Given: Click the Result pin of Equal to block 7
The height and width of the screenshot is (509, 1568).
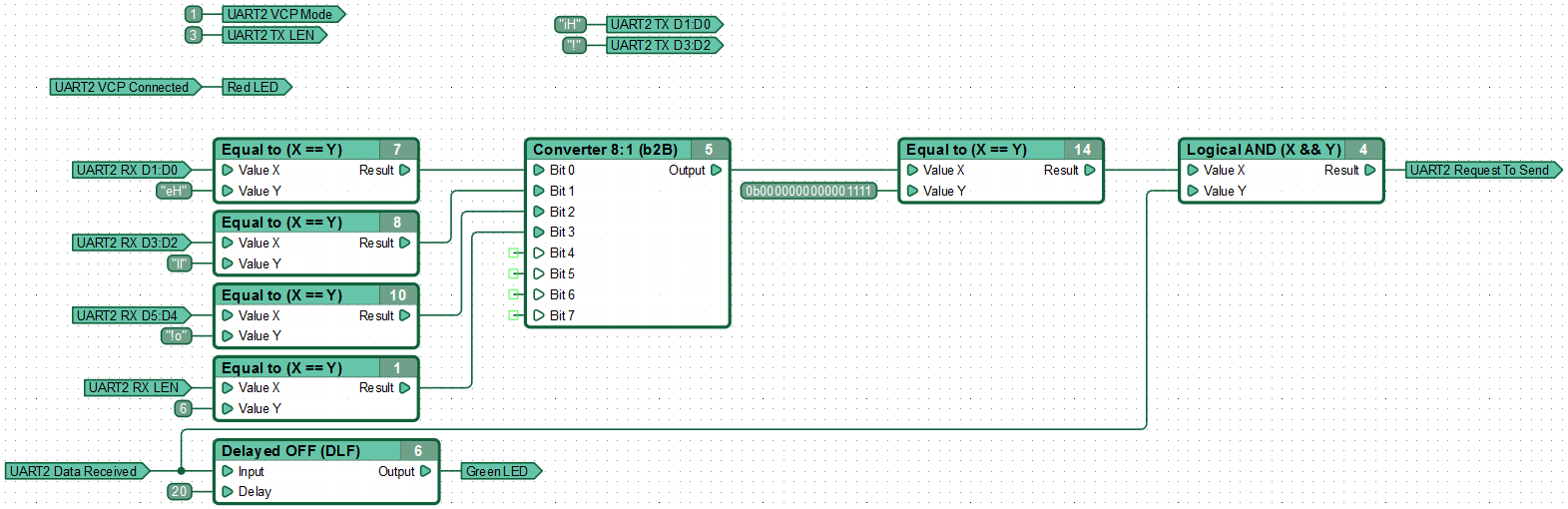Looking at the screenshot, I should (404, 170).
